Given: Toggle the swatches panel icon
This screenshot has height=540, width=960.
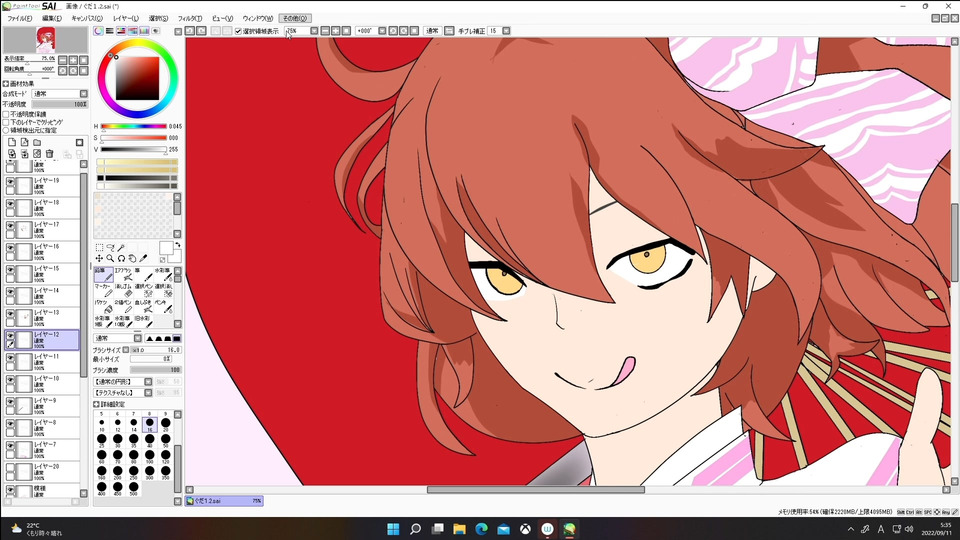Looking at the screenshot, I should point(144,31).
